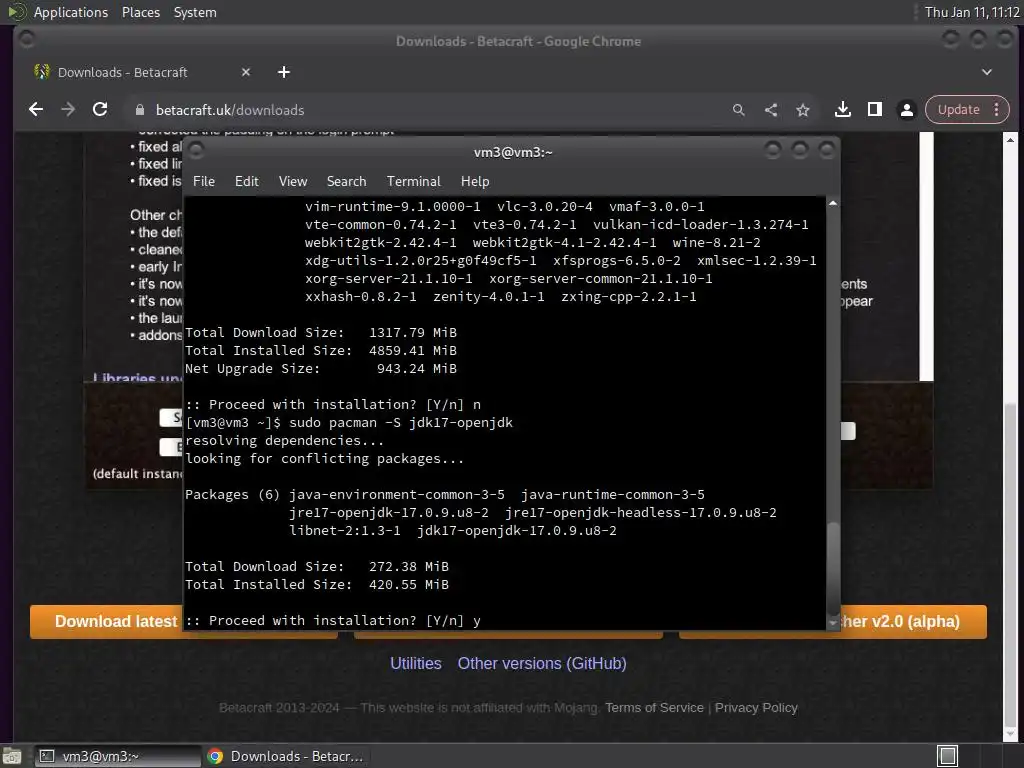Open Other versions (GitHub) link
1024x768 pixels.
[542, 664]
